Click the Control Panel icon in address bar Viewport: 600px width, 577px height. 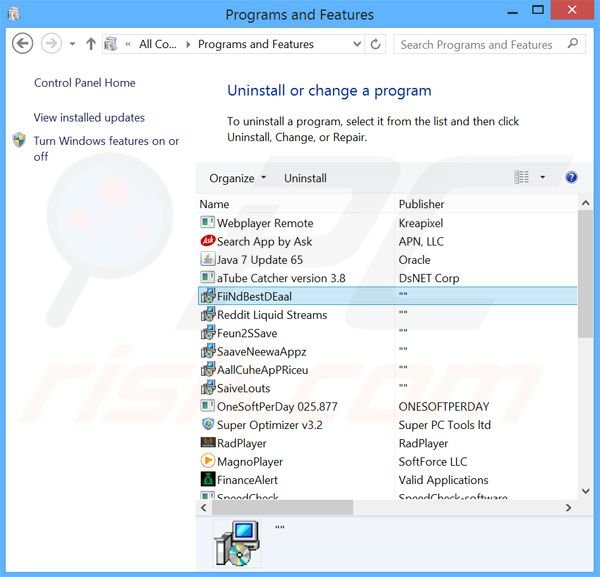click(x=111, y=44)
